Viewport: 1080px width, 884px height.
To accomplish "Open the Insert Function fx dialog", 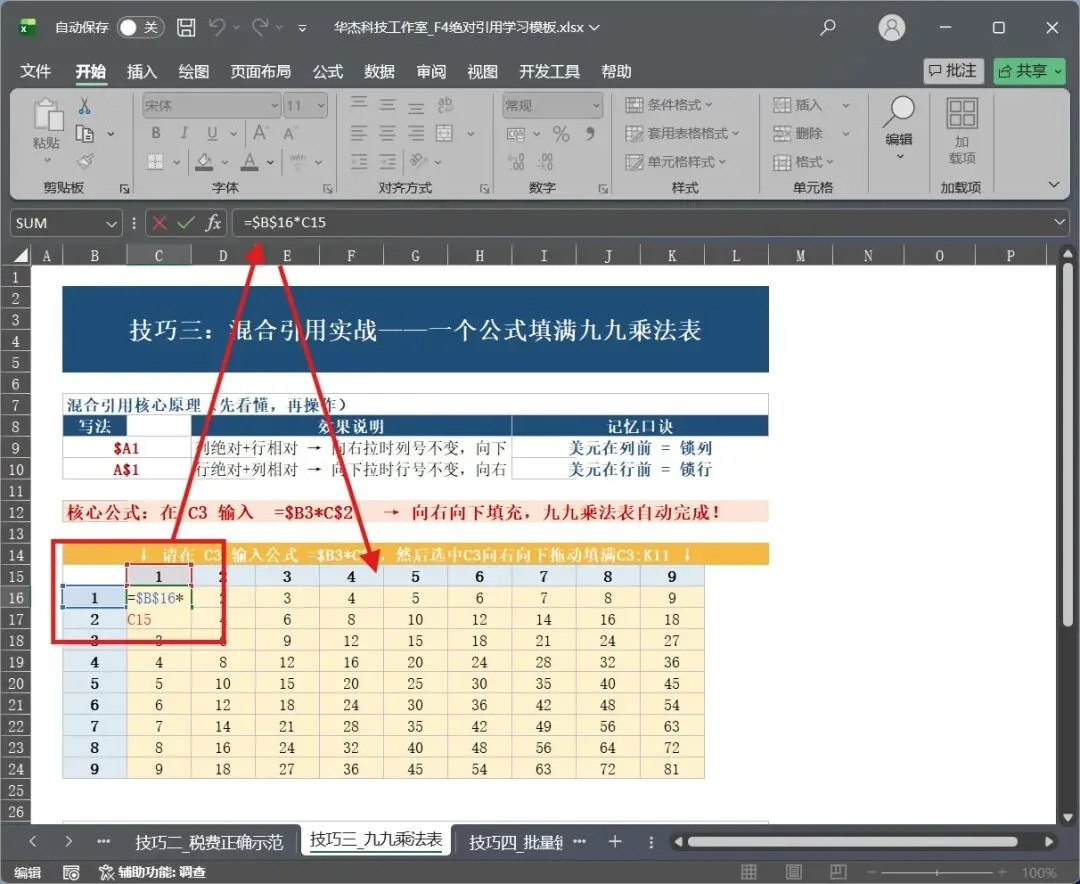I will point(213,223).
